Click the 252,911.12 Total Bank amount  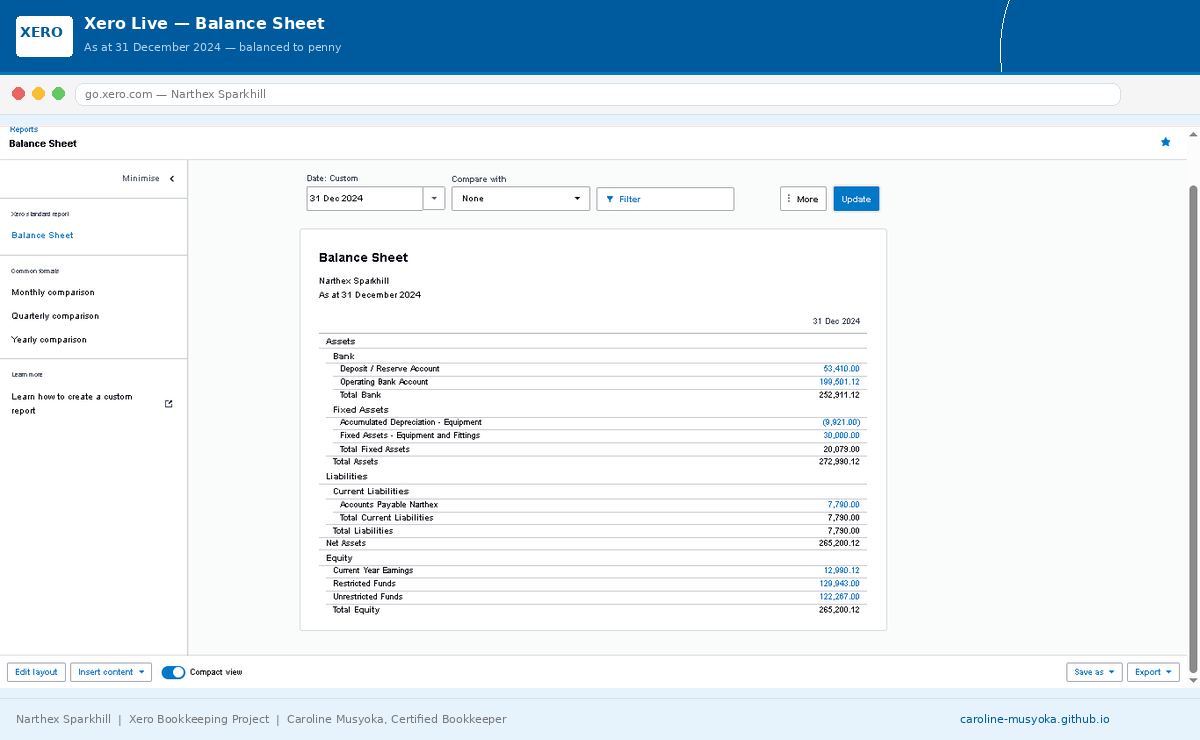[x=839, y=395]
